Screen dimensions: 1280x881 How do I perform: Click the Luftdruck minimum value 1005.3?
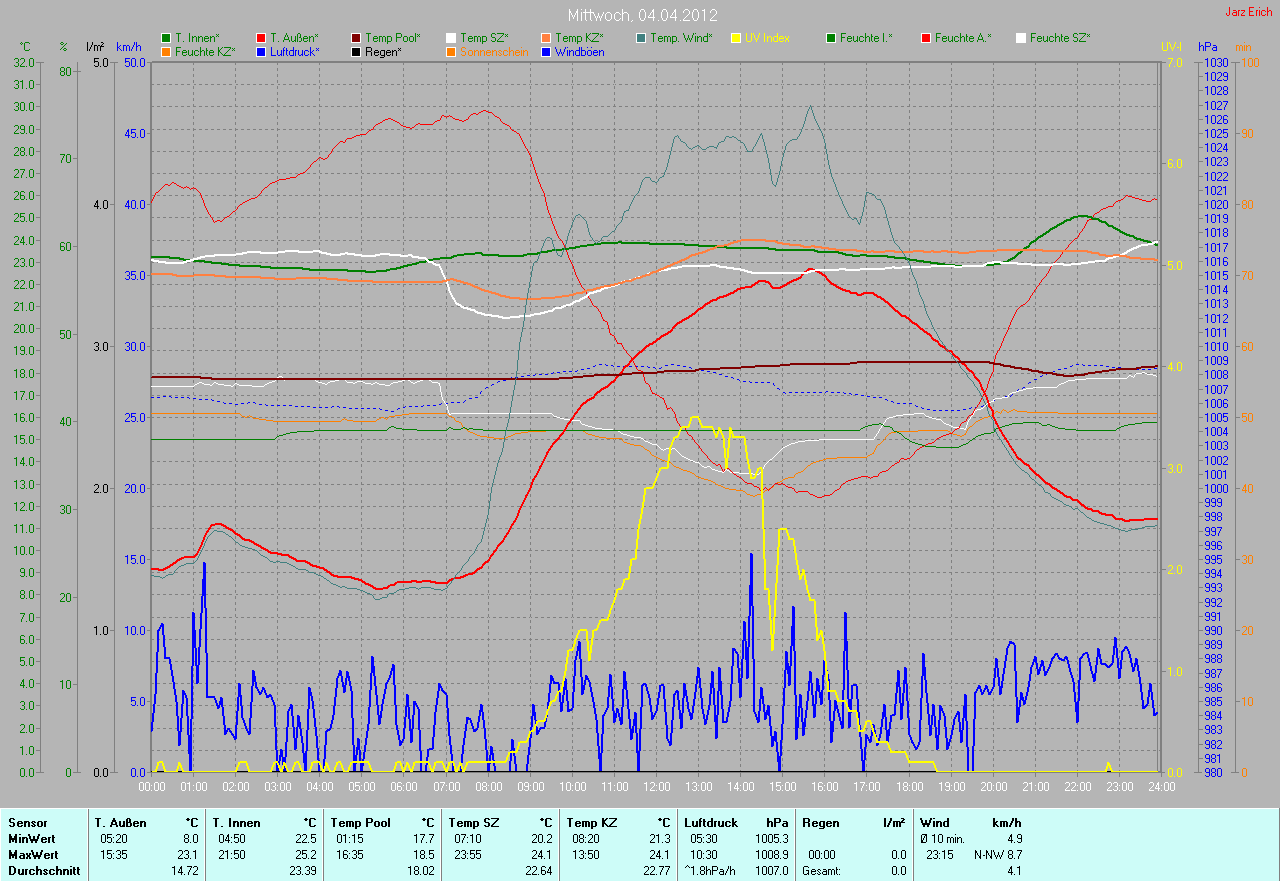[x=770, y=839]
